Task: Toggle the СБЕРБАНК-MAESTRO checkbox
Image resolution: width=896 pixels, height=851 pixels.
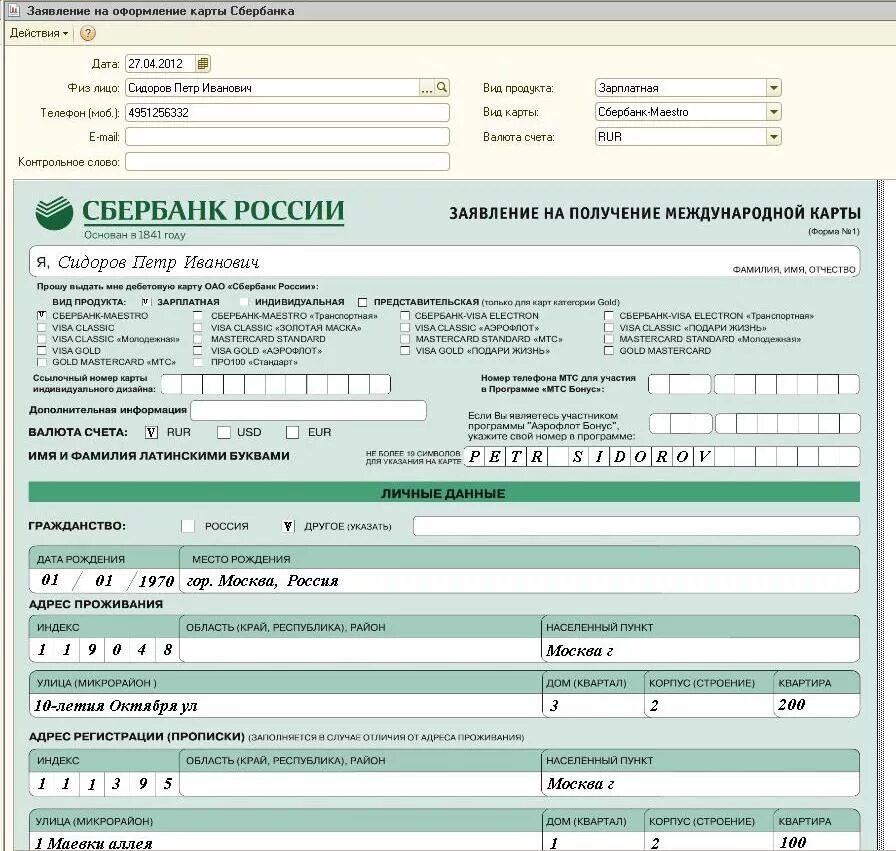Action: pyautogui.click(x=41, y=315)
